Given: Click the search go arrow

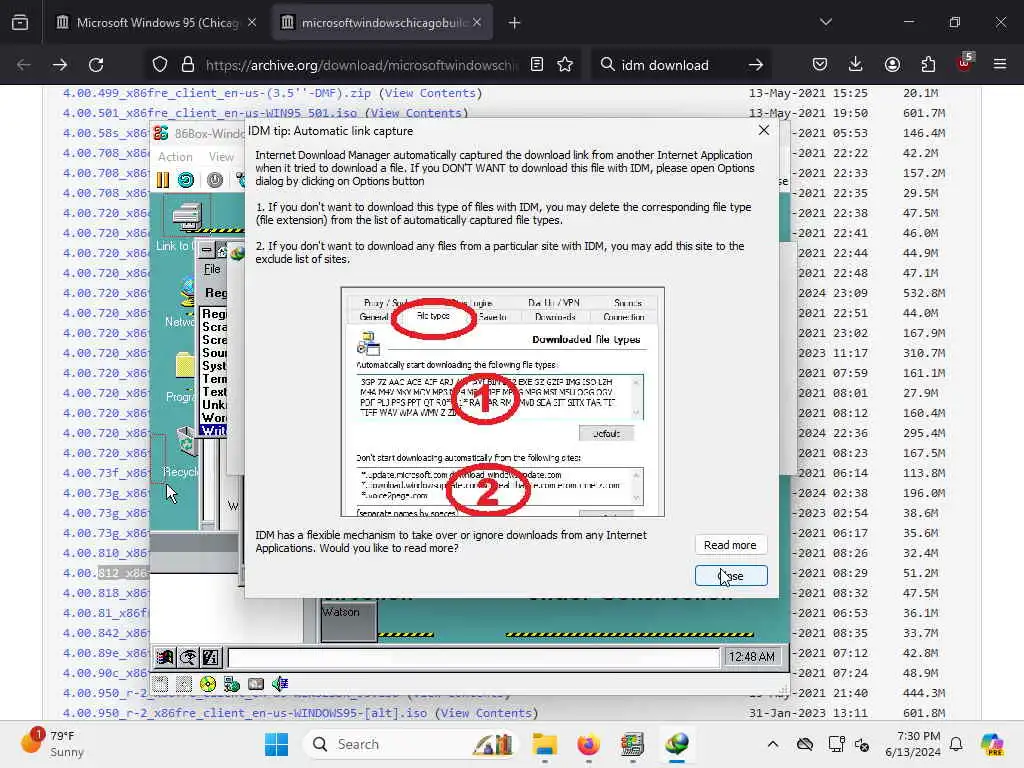Looking at the screenshot, I should tap(756, 65).
